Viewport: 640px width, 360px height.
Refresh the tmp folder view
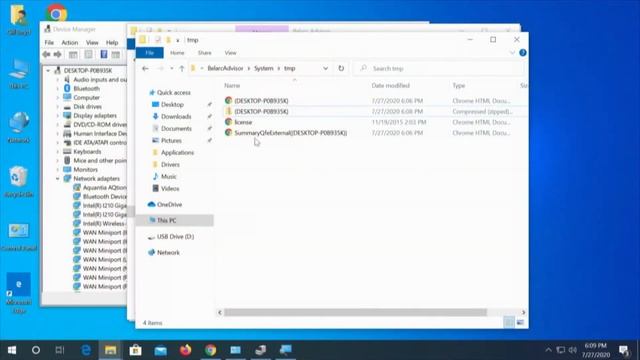pyautogui.click(x=341, y=68)
